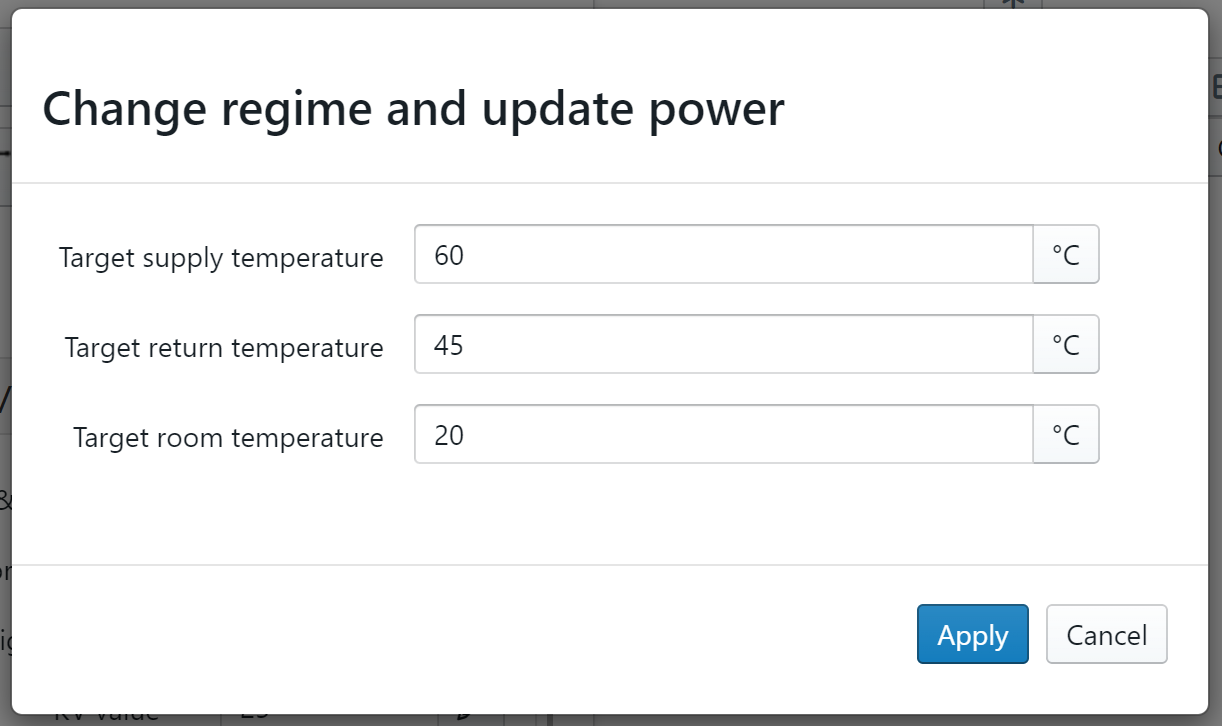This screenshot has width=1222, height=726.
Task: Click the "Target supply temperature" label
Action: (221, 258)
